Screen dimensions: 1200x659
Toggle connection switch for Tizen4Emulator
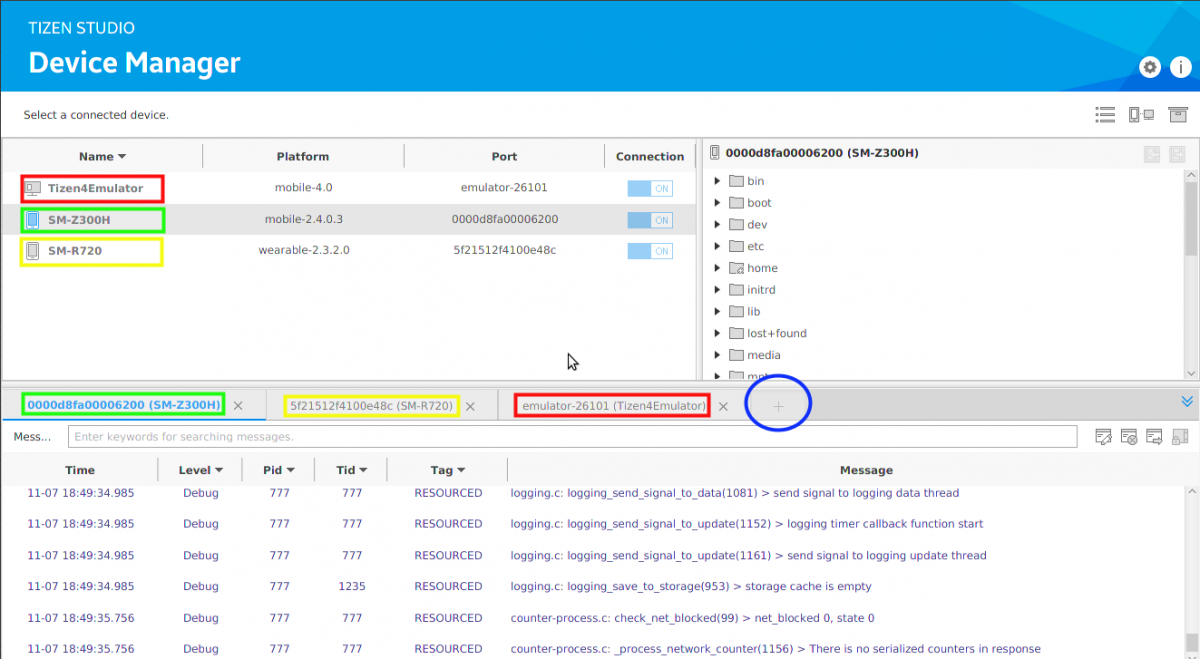coord(649,188)
